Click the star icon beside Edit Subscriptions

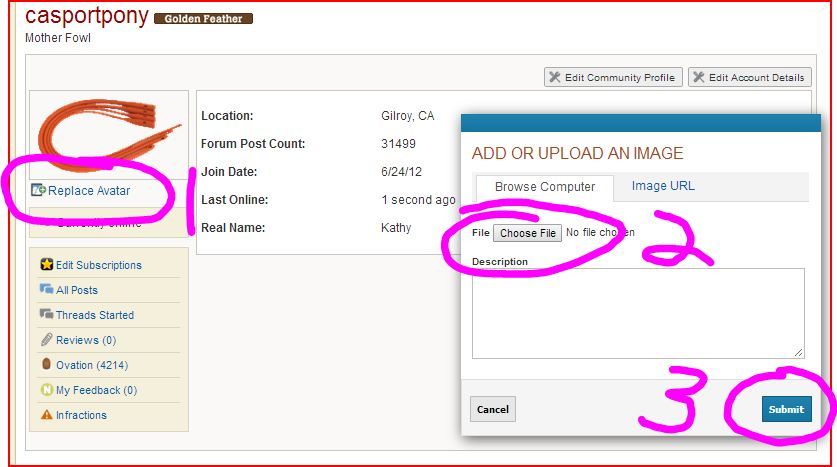pyautogui.click(x=46, y=265)
